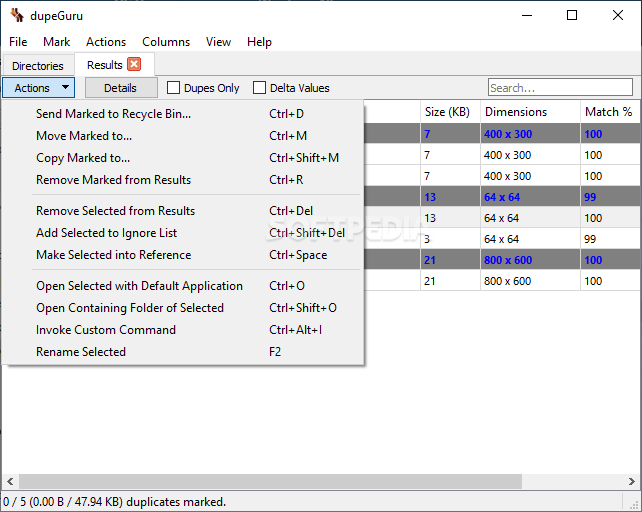The width and height of the screenshot is (642, 512).
Task: Switch to the Directories tab
Action: pyautogui.click(x=38, y=66)
